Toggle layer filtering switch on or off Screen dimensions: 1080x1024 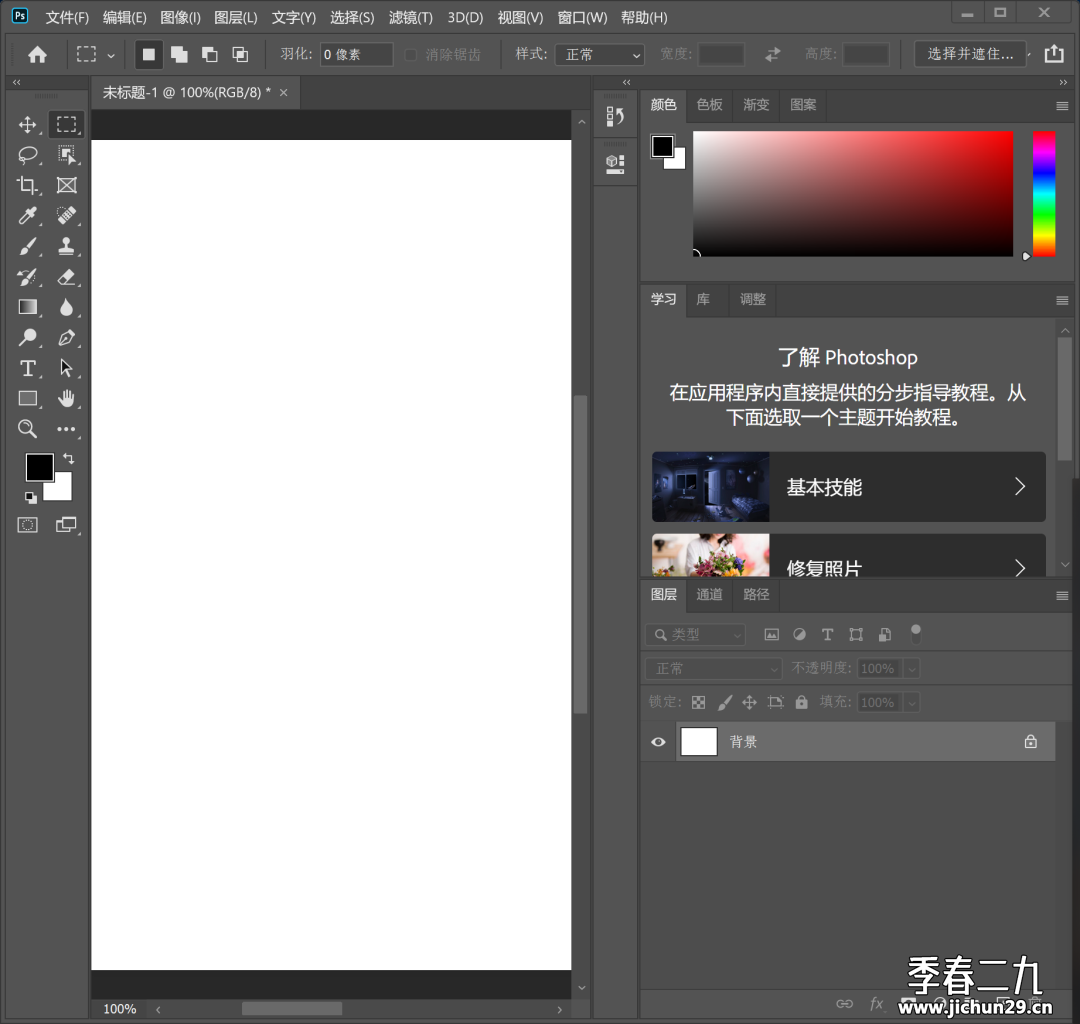915,634
